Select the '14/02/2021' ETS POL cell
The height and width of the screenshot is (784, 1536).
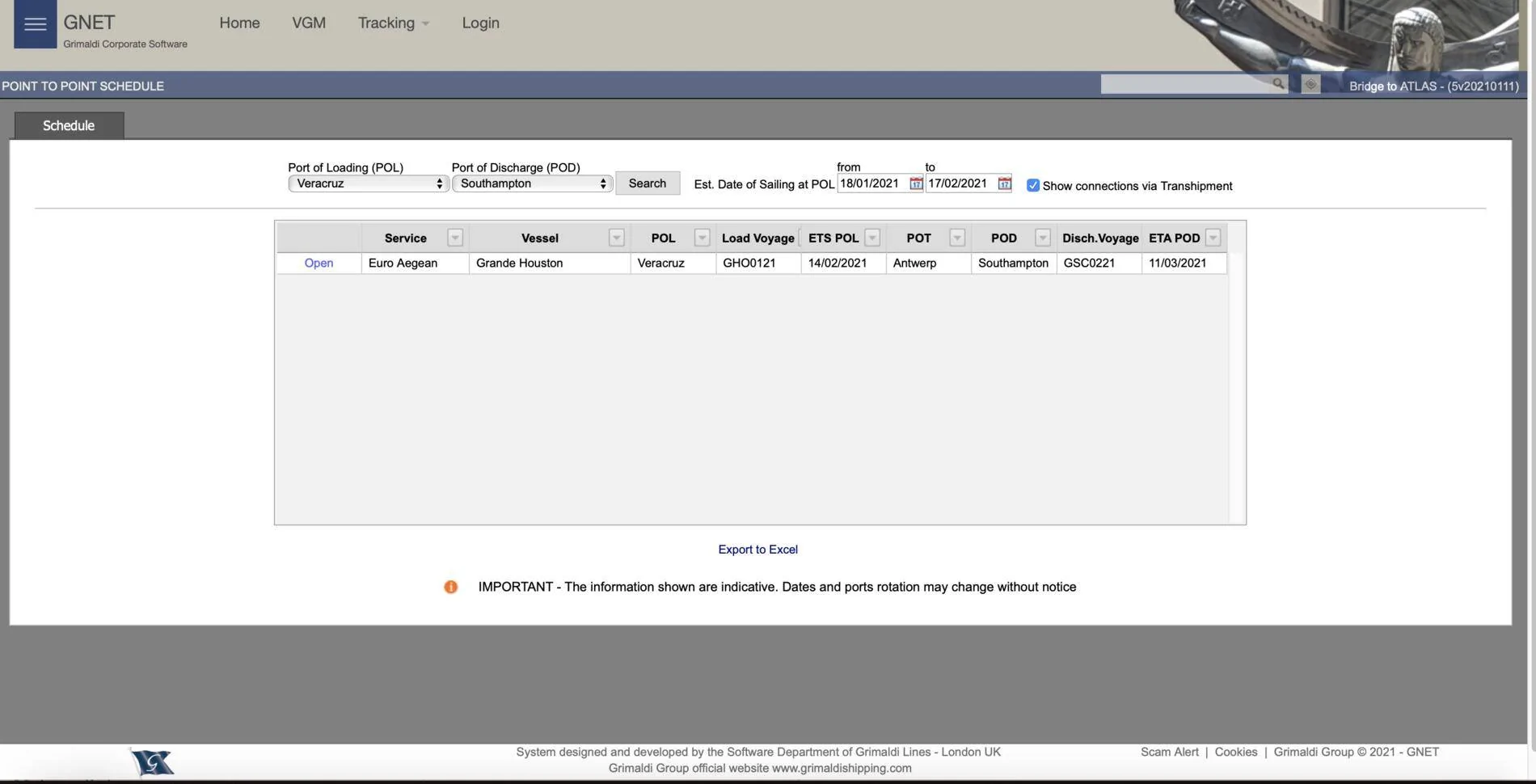(843, 263)
